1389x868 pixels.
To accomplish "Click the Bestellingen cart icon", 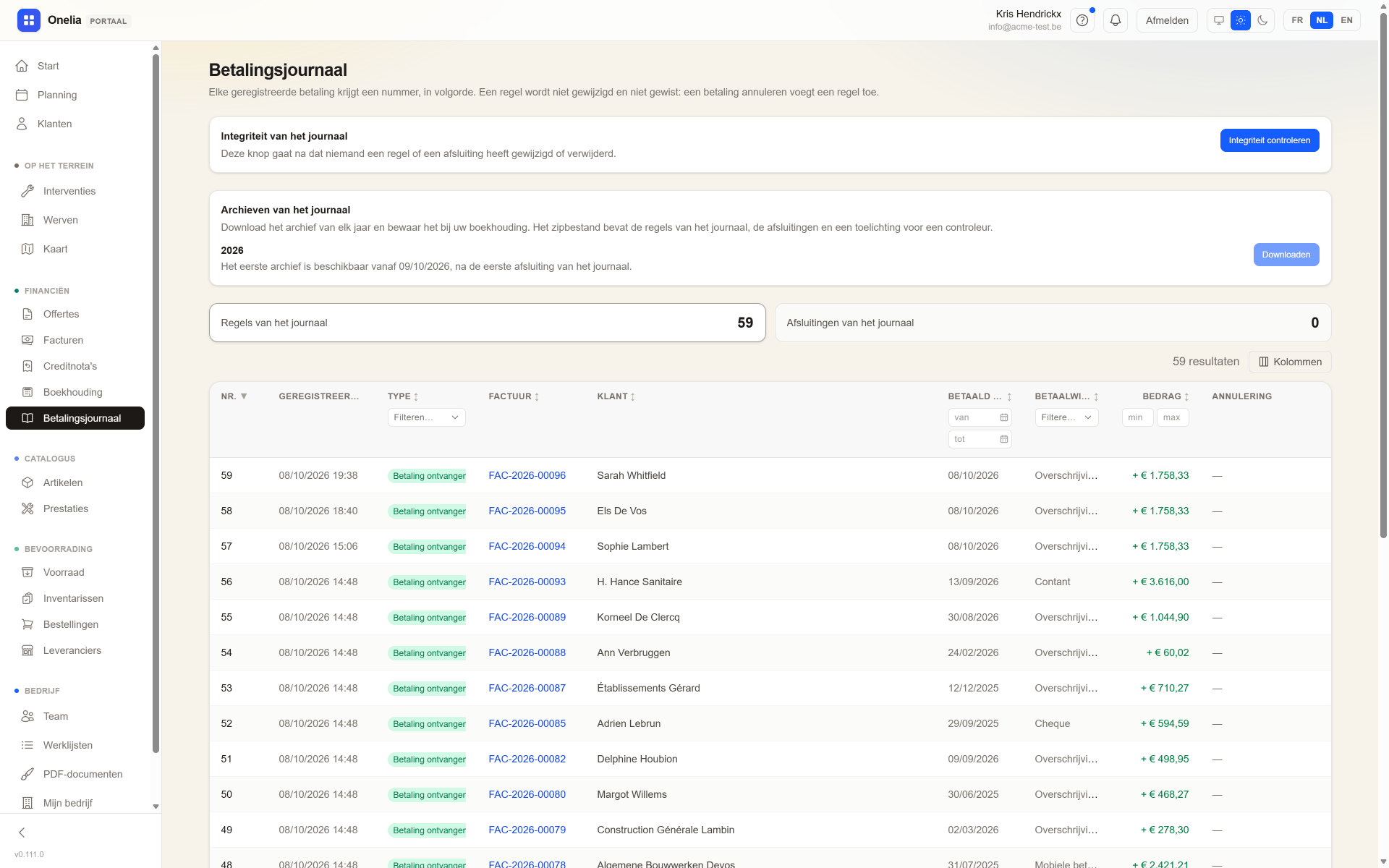I will 27,624.
